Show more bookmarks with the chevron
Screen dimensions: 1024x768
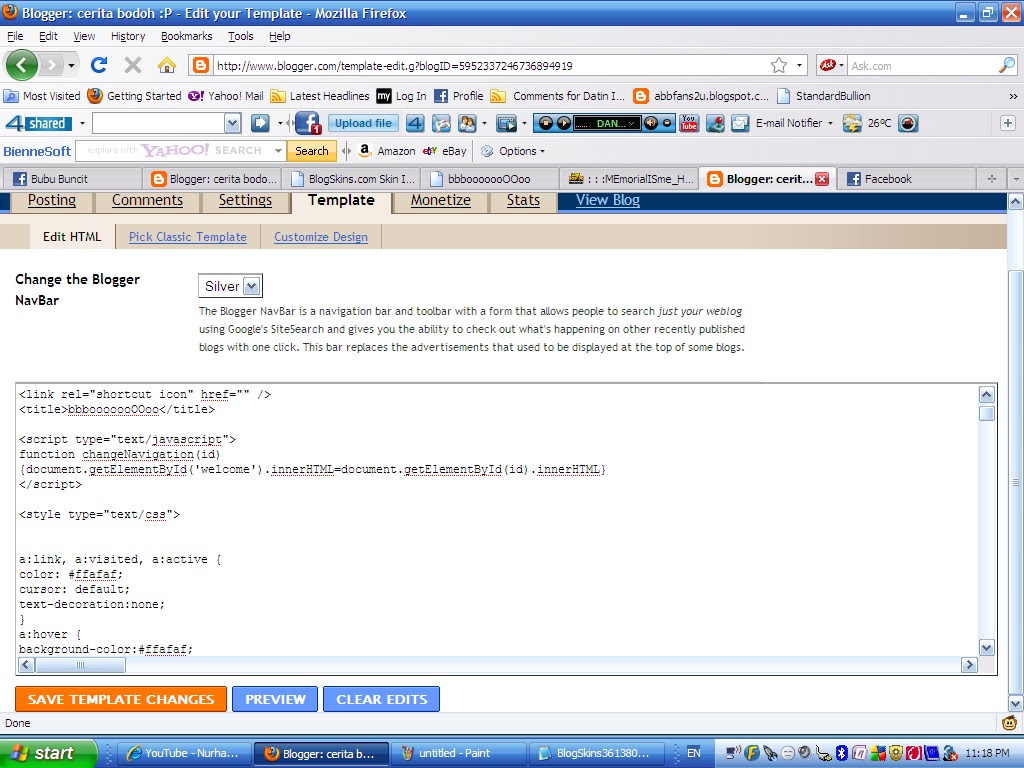tap(1012, 96)
